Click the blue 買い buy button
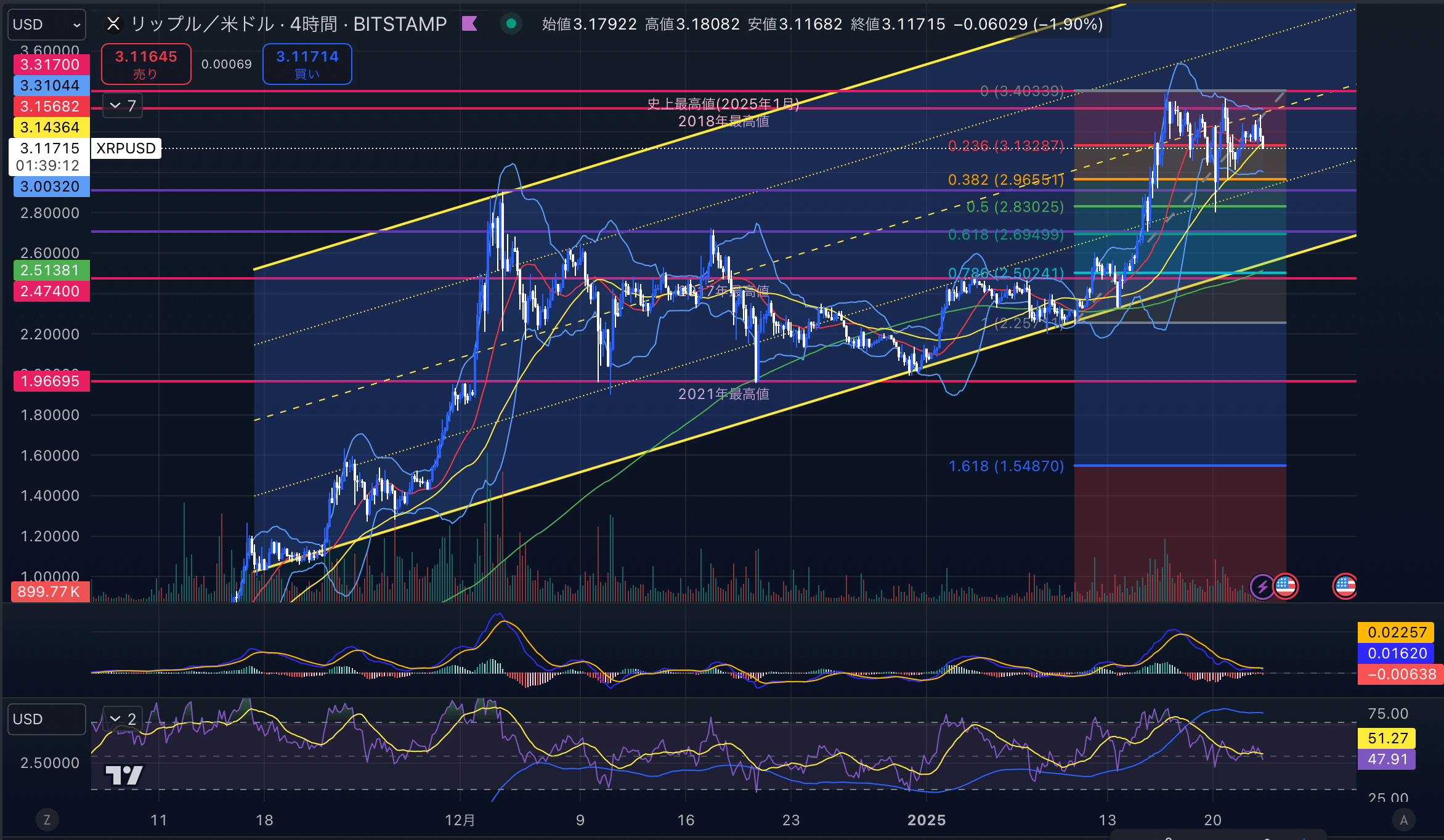The image size is (1444, 840). coord(307,64)
